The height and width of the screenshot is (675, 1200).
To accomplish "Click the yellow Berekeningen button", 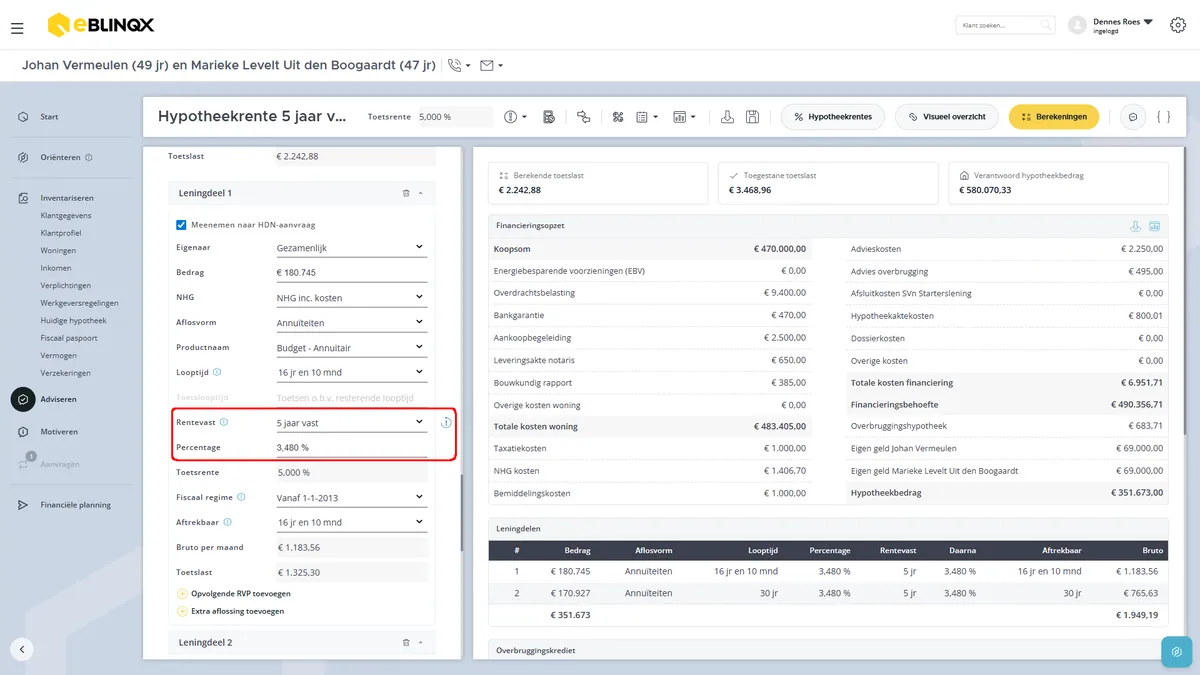I will [x=1054, y=117].
